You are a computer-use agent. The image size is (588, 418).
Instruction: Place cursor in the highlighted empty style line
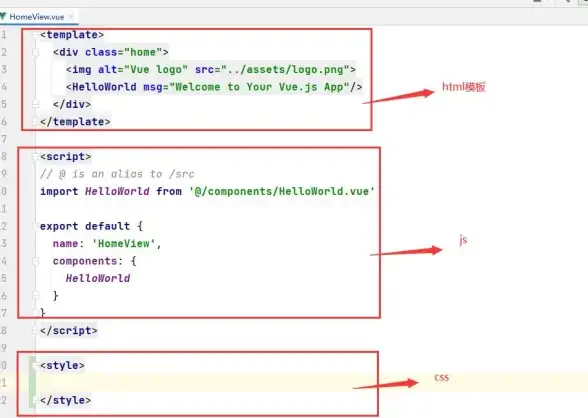[311, 383]
